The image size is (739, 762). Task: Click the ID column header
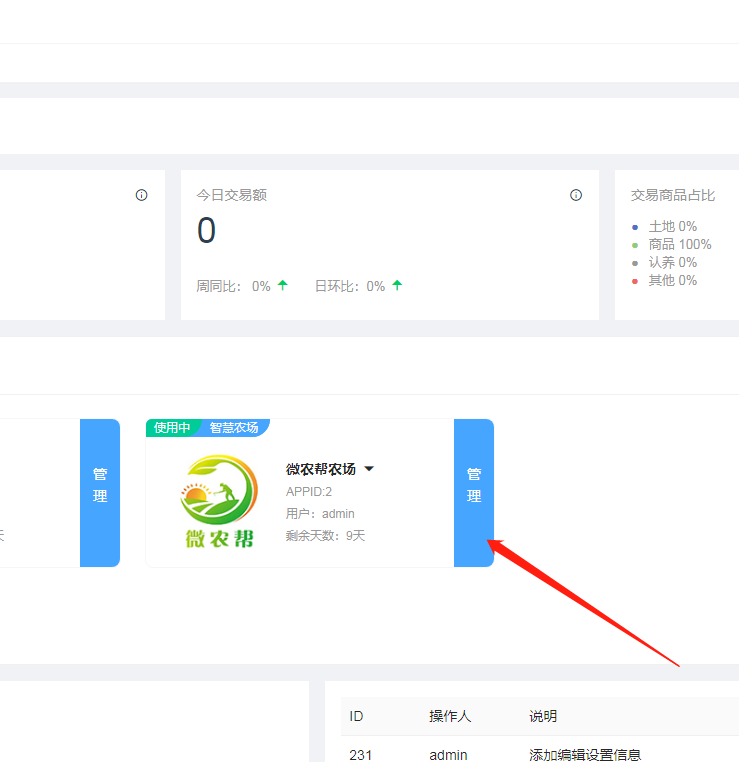coord(356,716)
